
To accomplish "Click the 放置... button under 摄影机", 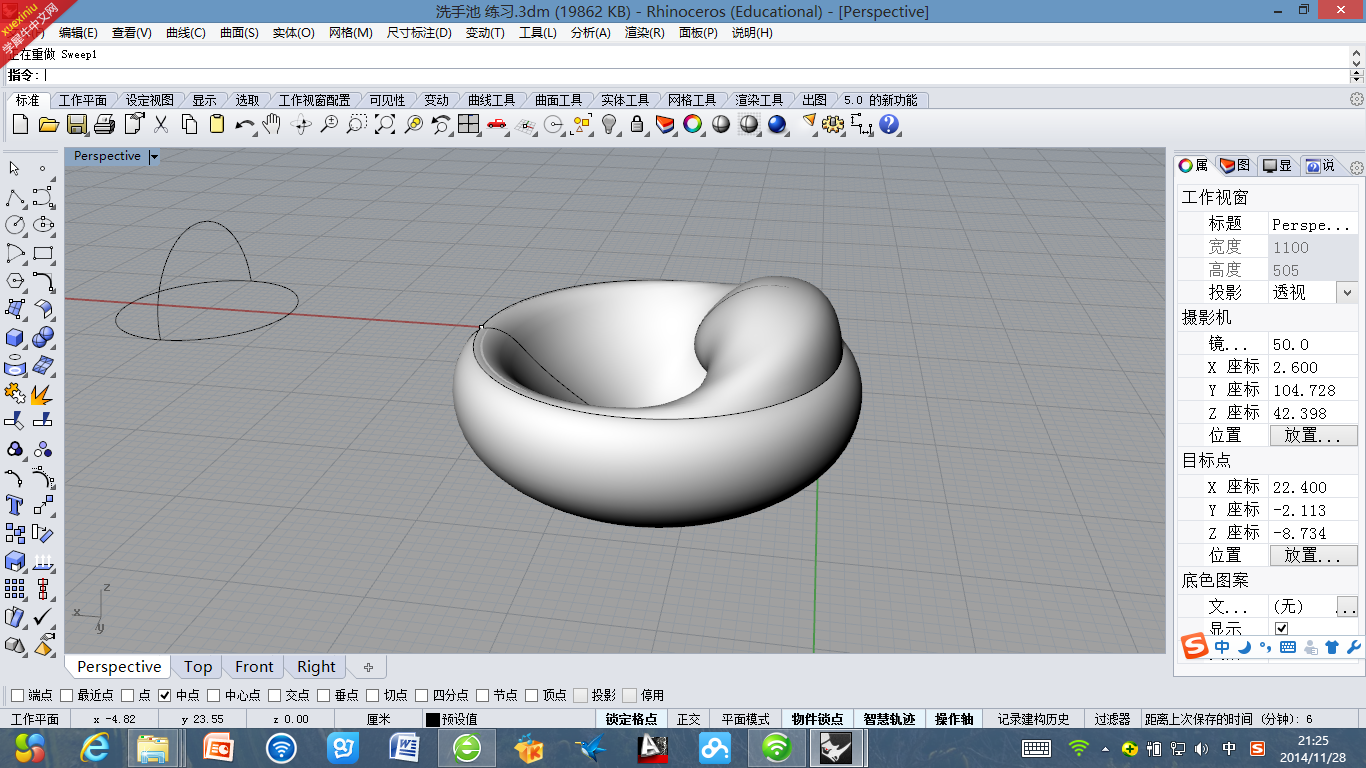I will [x=1314, y=436].
